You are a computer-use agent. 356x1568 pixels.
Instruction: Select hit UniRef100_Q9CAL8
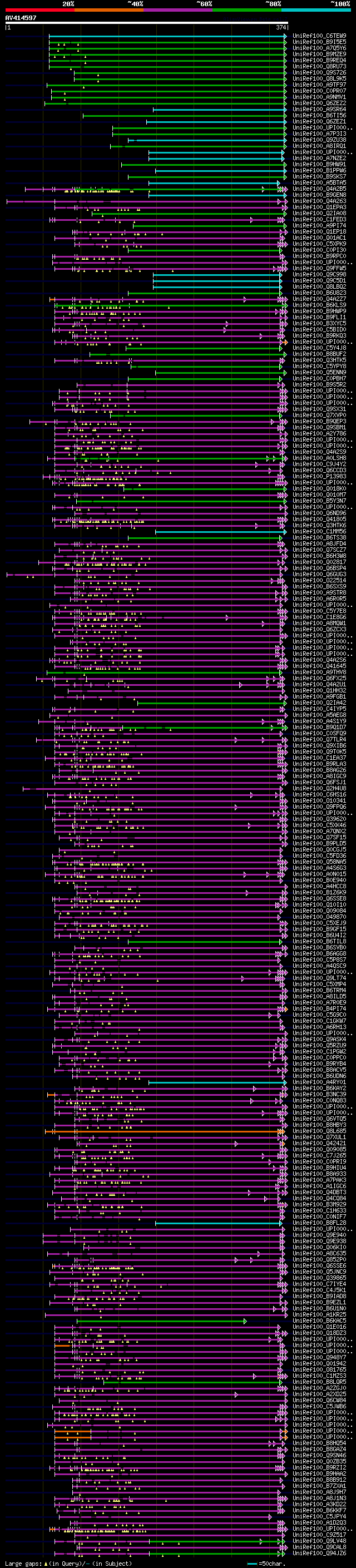pos(319,1547)
